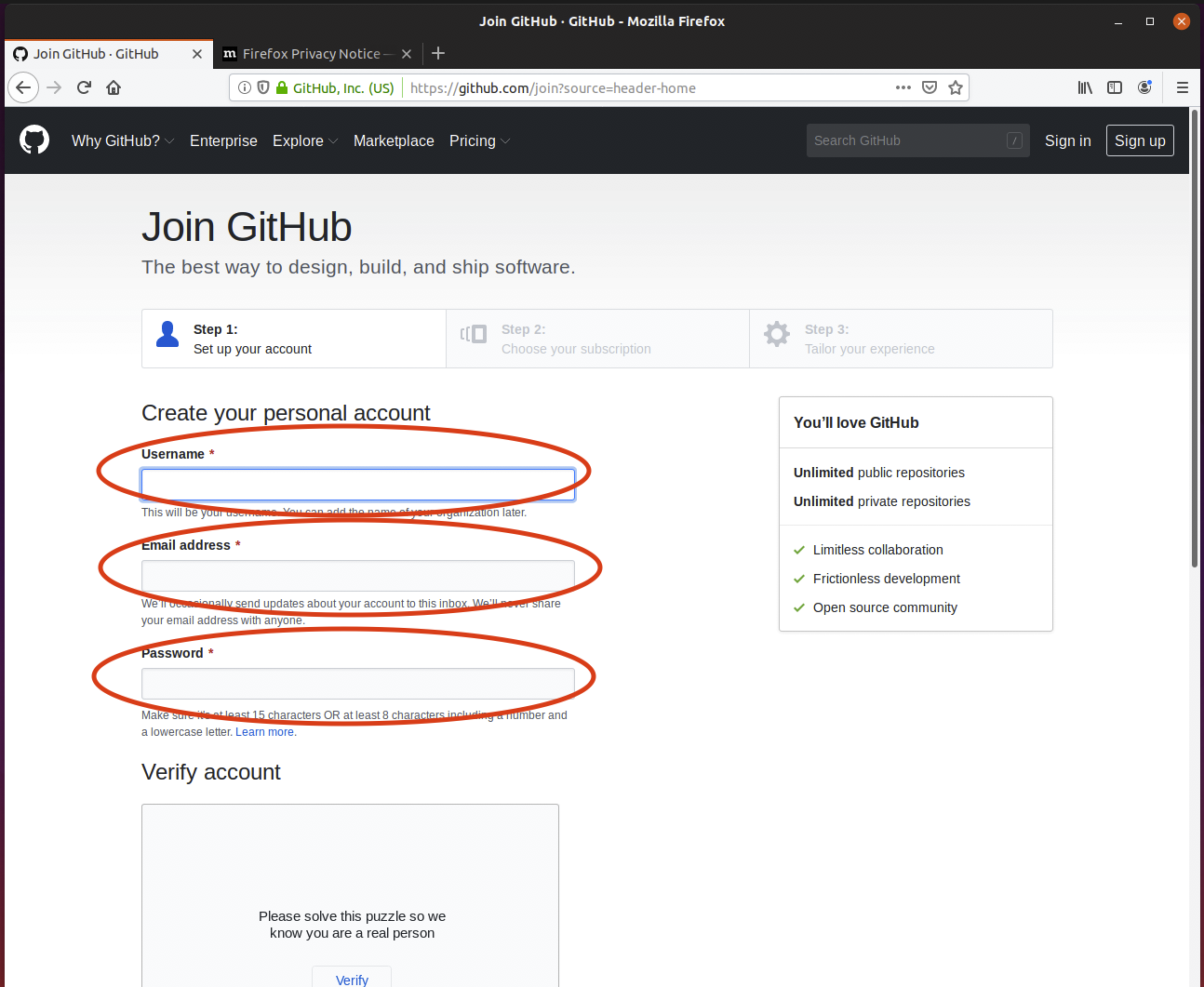1204x987 pixels.
Task: Expand the Explore dropdown
Action: pyautogui.click(x=305, y=140)
